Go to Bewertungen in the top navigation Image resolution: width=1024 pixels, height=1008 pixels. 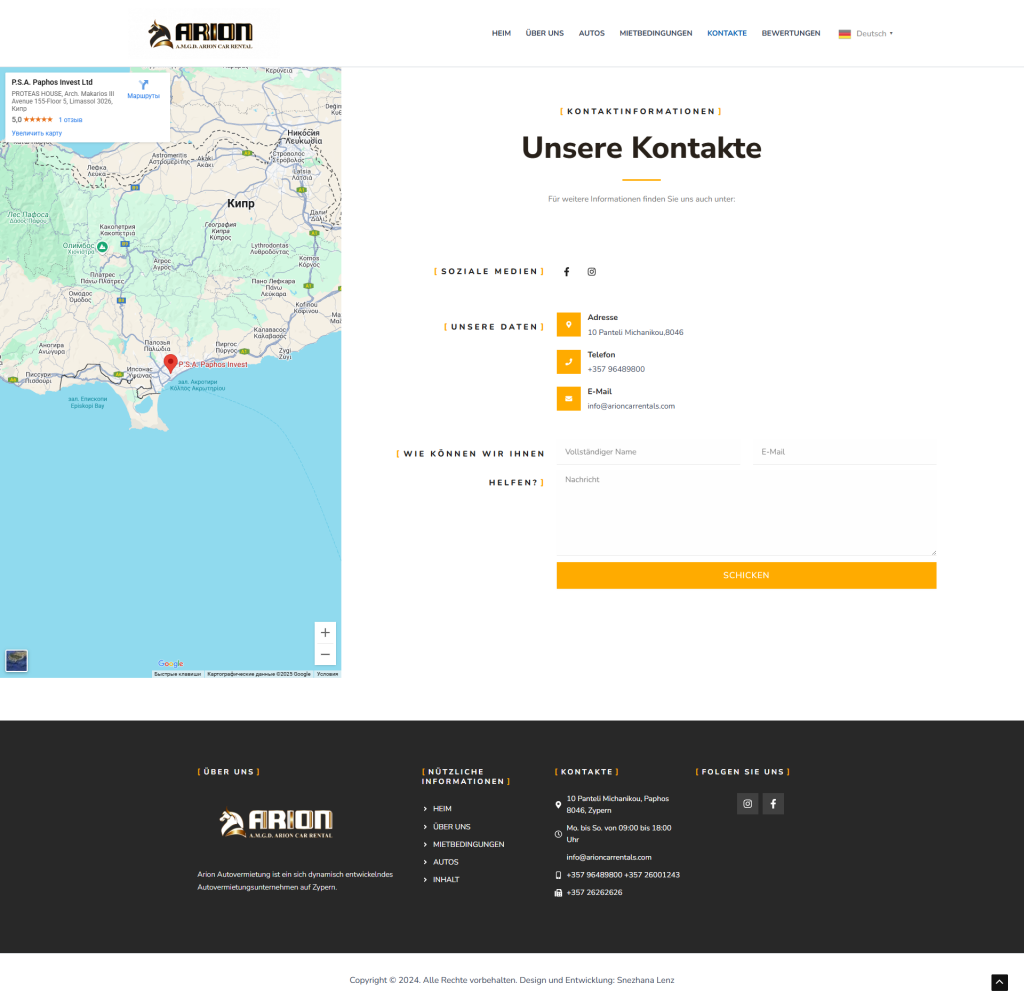coord(791,33)
